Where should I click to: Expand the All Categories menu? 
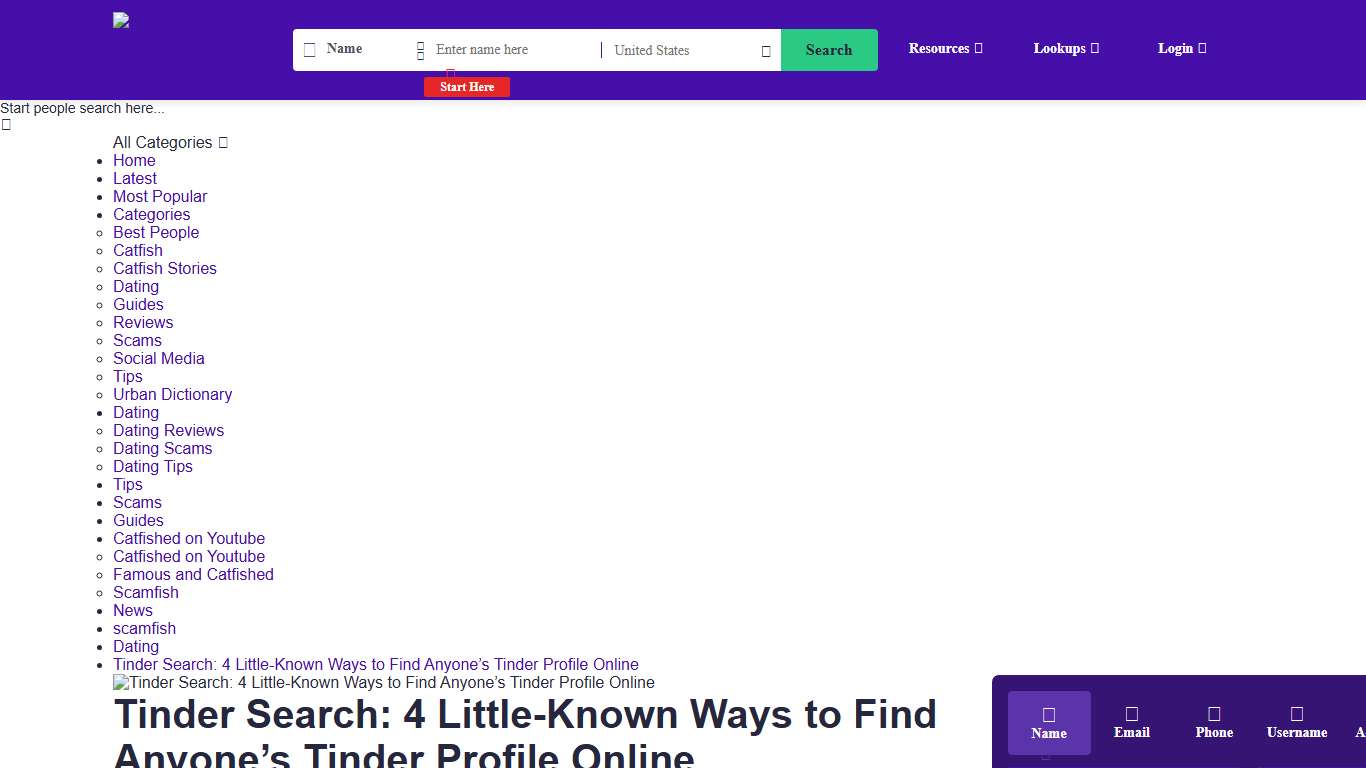click(170, 142)
